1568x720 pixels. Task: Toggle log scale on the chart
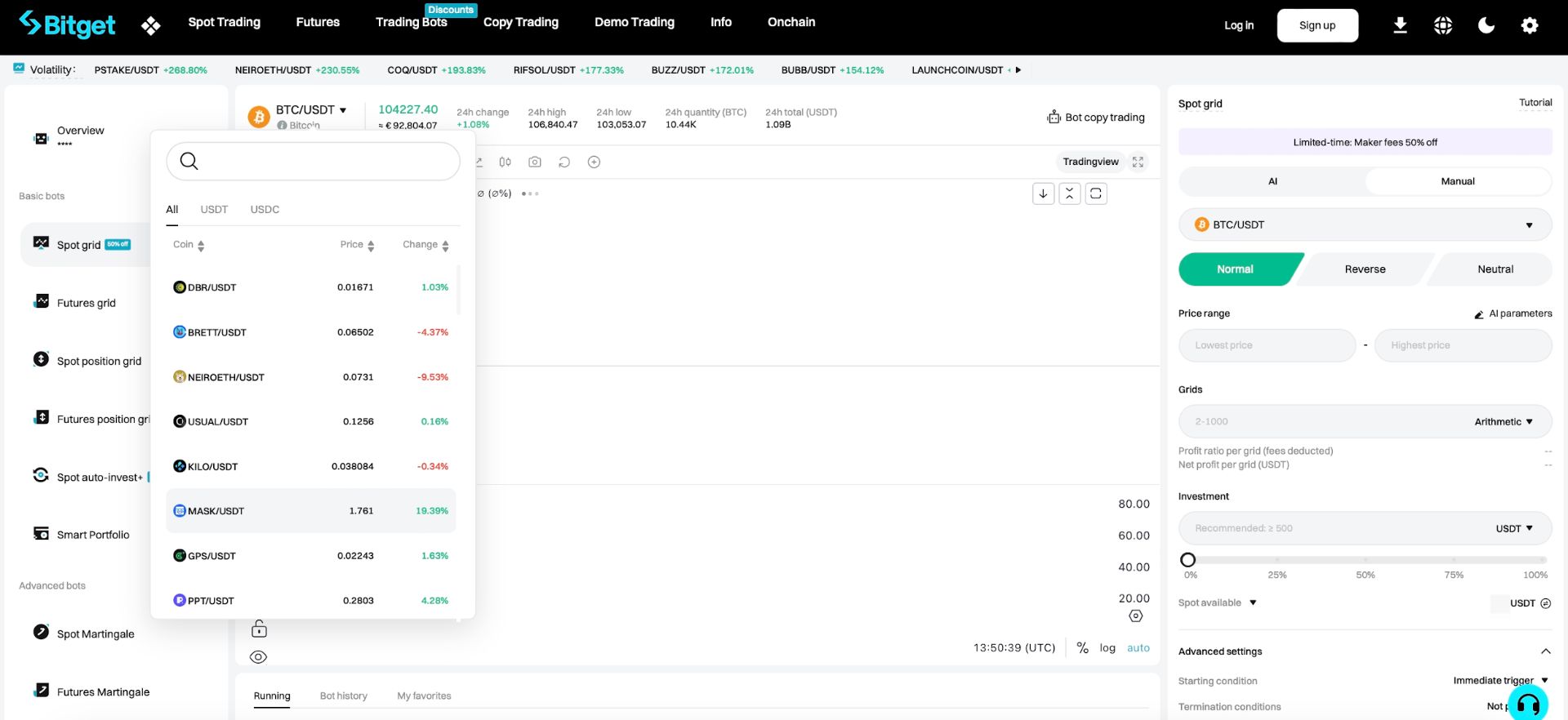pyautogui.click(x=1107, y=648)
